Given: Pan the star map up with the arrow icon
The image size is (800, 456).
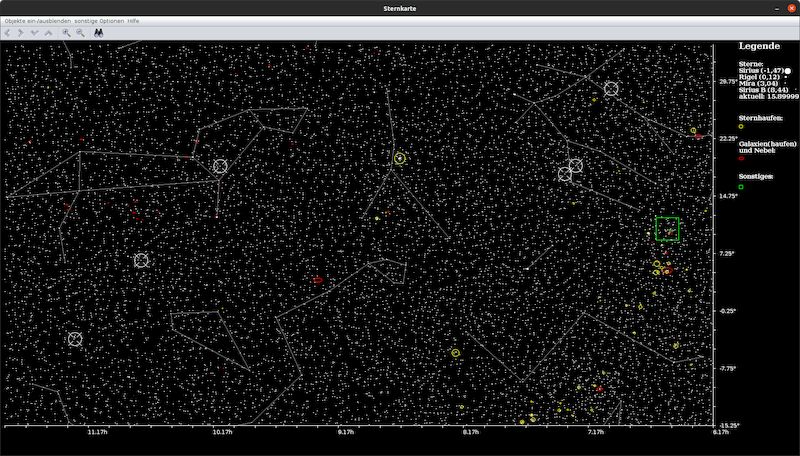Looking at the screenshot, I should point(48,33).
